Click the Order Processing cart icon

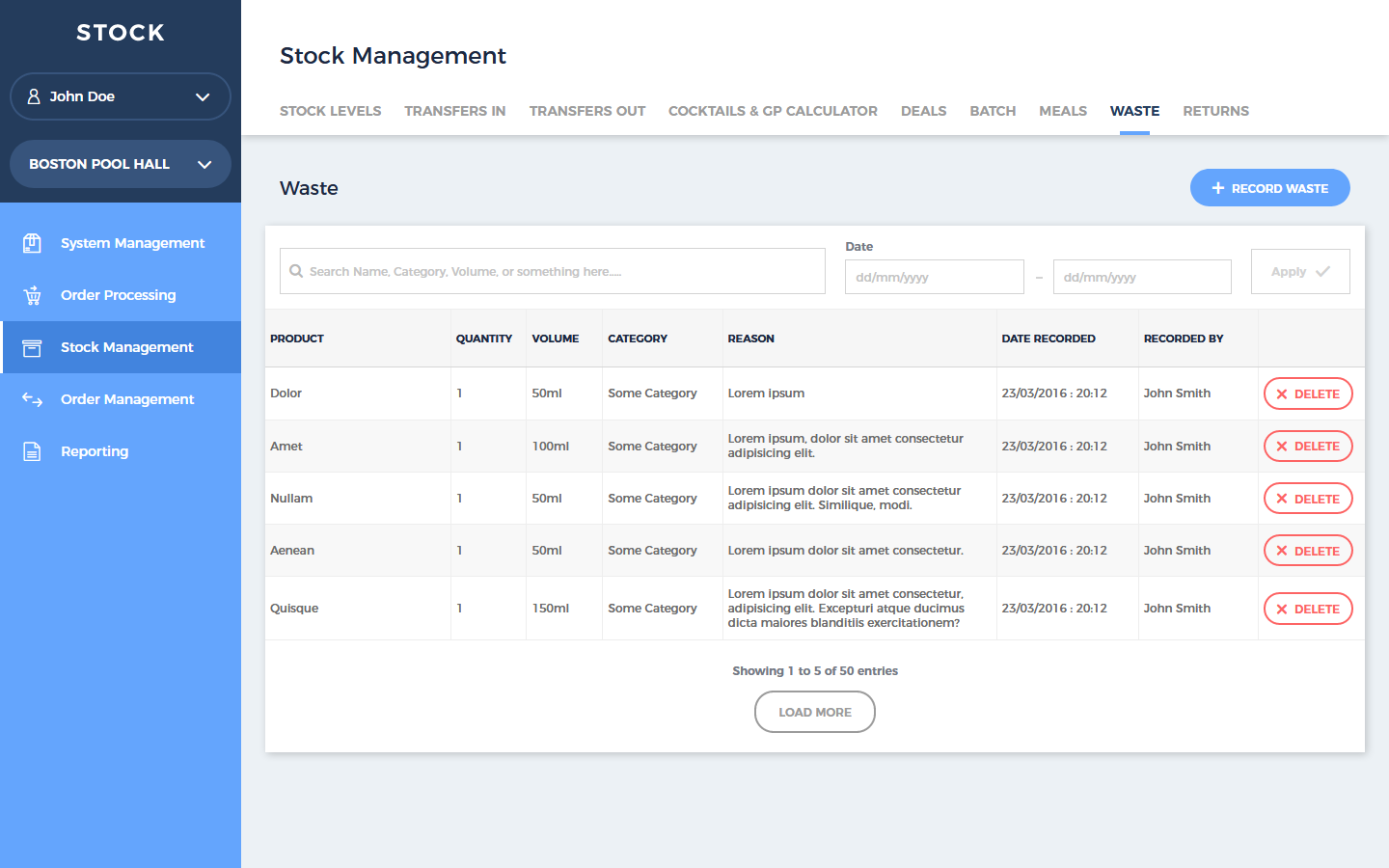[x=32, y=295]
